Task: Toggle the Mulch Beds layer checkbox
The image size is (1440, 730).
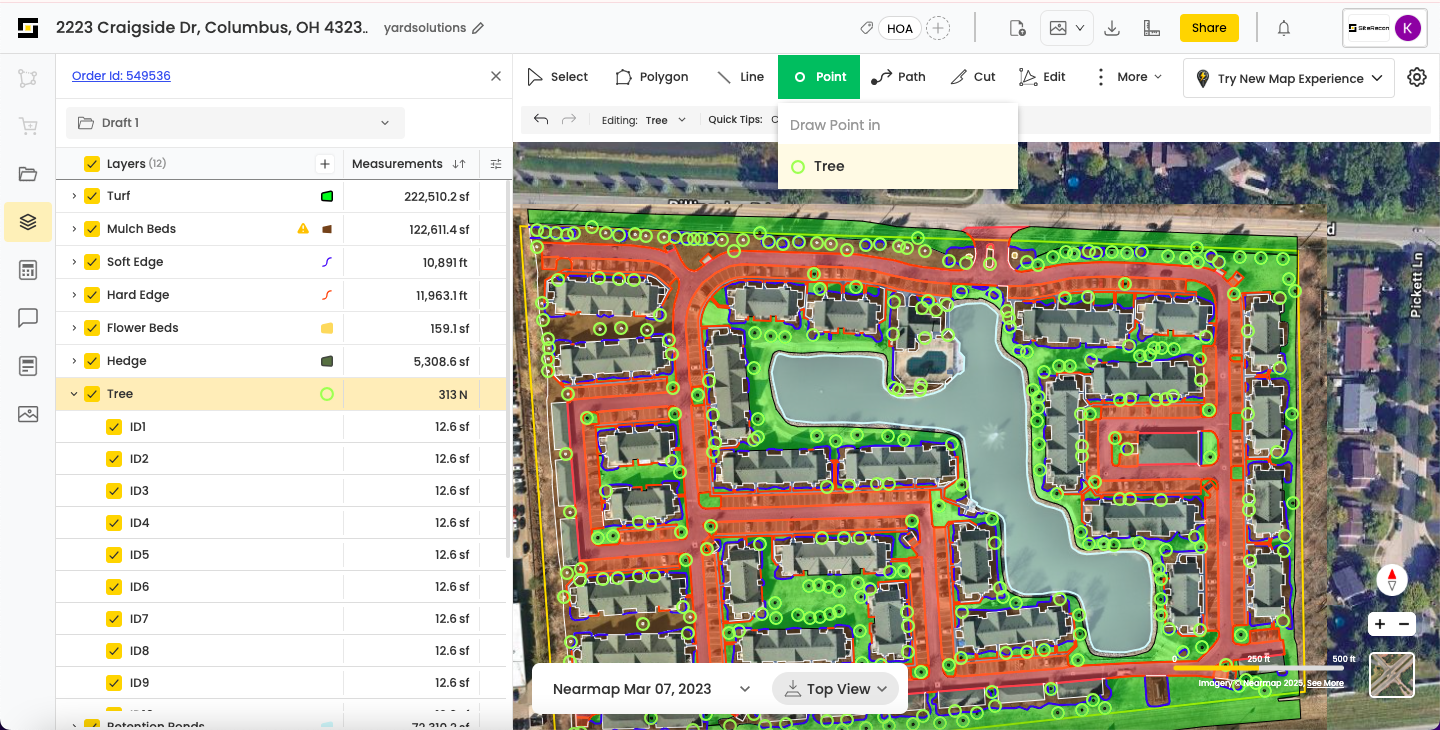Action: (x=92, y=229)
